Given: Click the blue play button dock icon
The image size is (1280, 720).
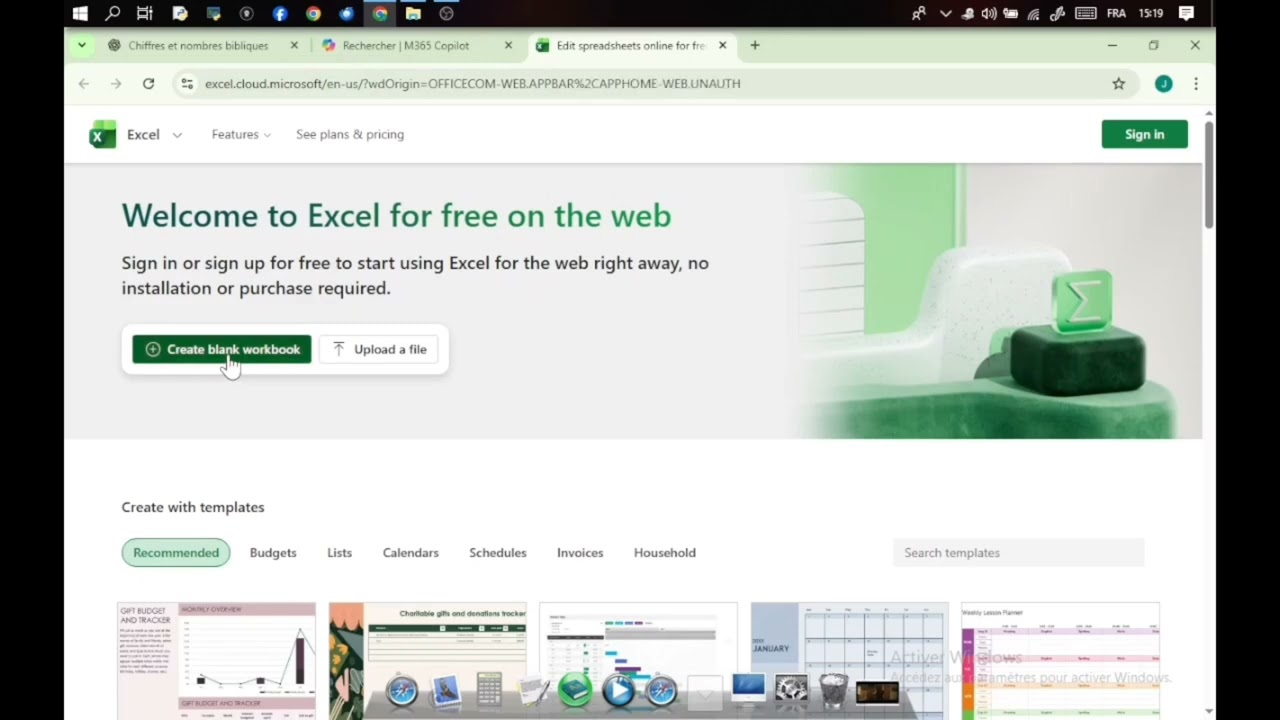Looking at the screenshot, I should [x=618, y=690].
